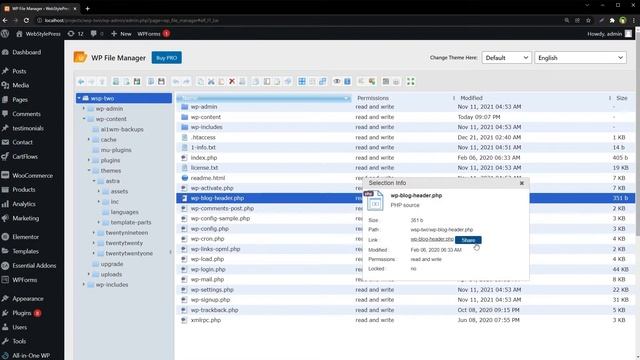Select aiowm-backups folder in the tree
Viewport: 640px width, 360px height.
122,129
